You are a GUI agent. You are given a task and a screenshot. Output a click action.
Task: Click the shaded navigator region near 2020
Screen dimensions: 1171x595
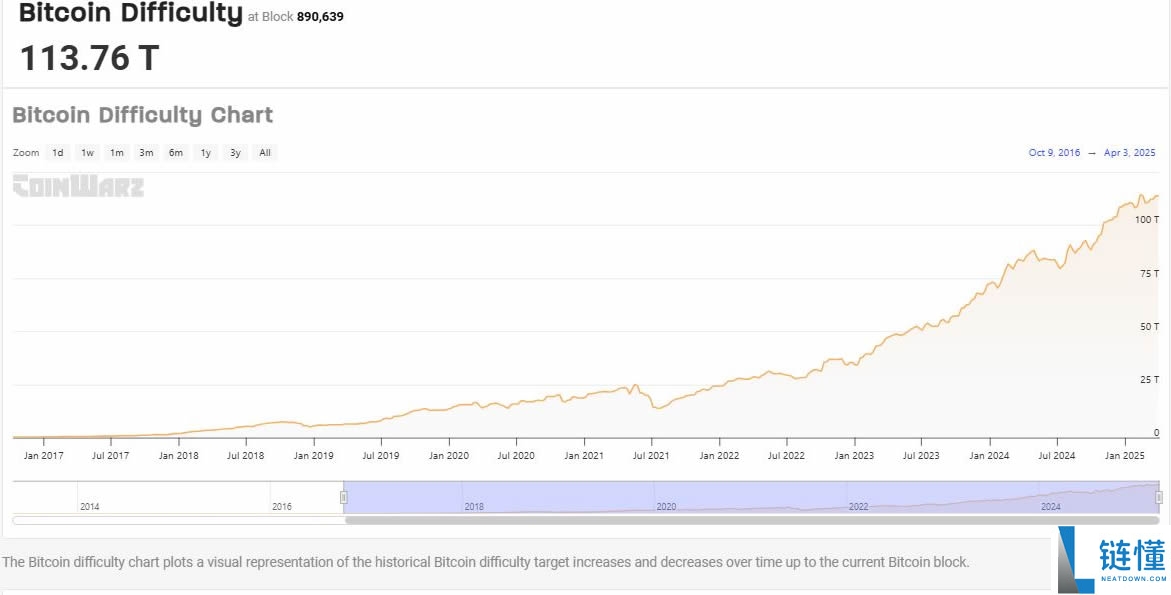point(666,498)
